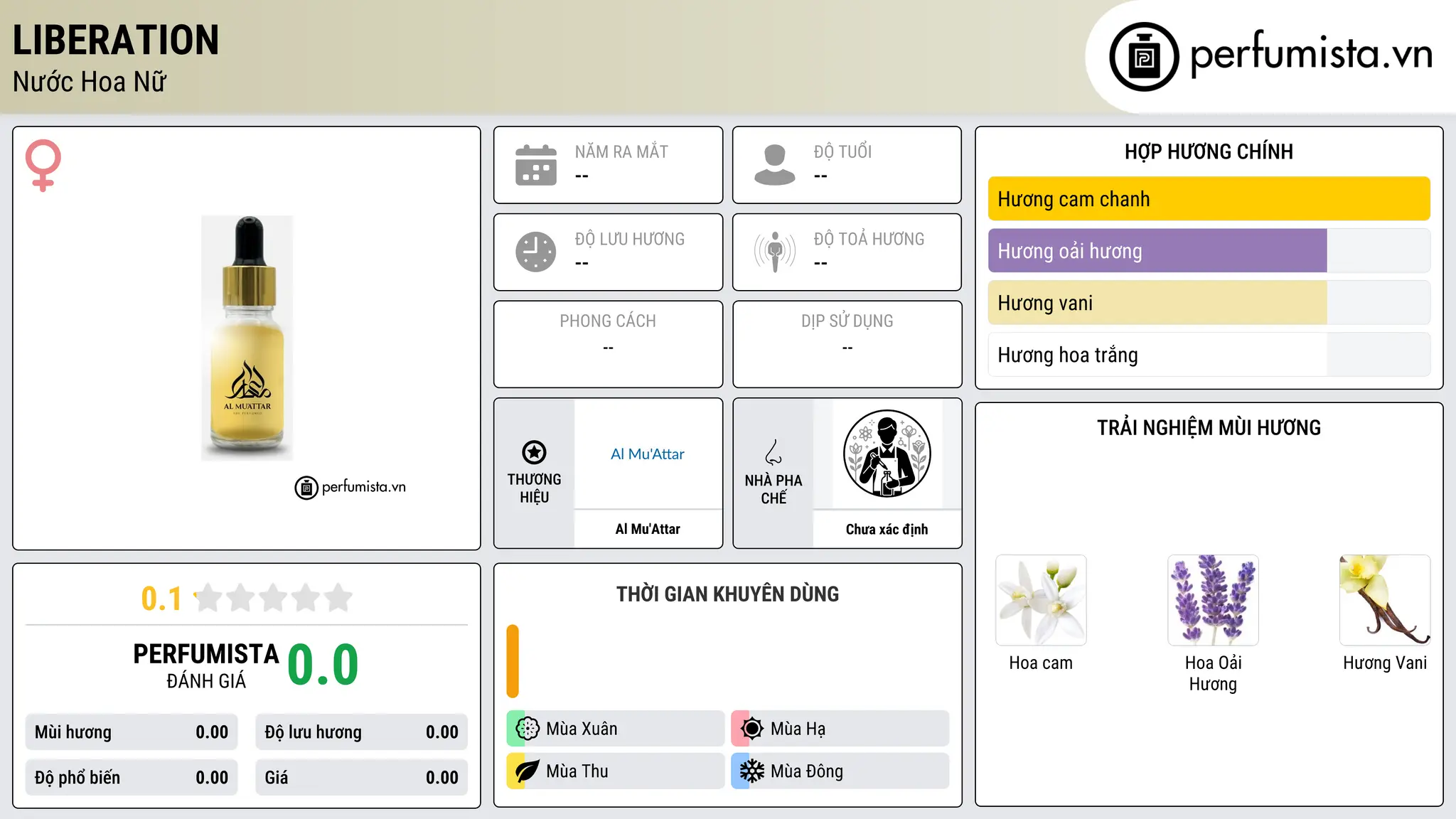Click the perfumista.vn bottle logo icon in header
The image size is (1456, 819).
click(x=1144, y=57)
